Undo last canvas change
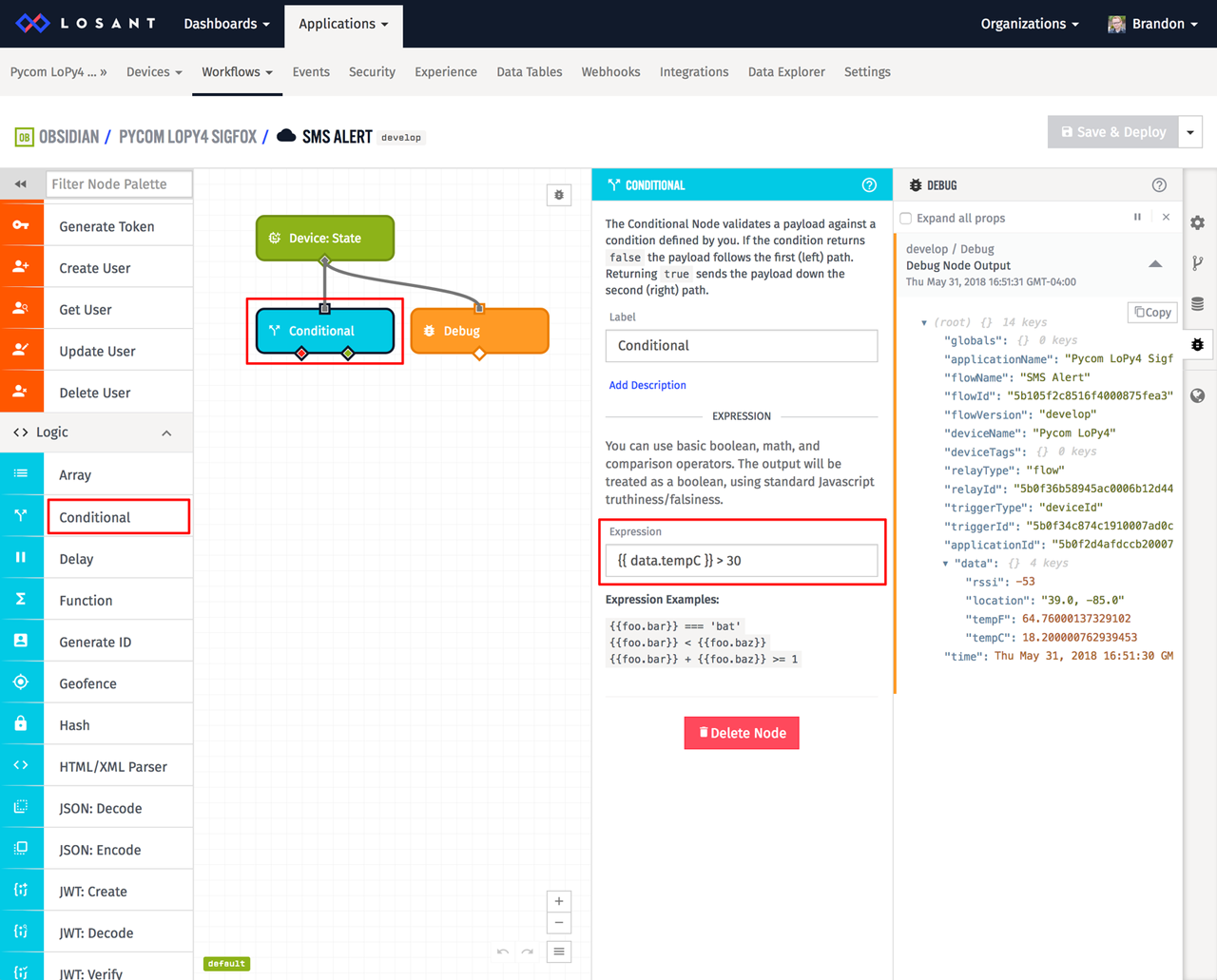The width and height of the screenshot is (1217, 980). click(503, 951)
